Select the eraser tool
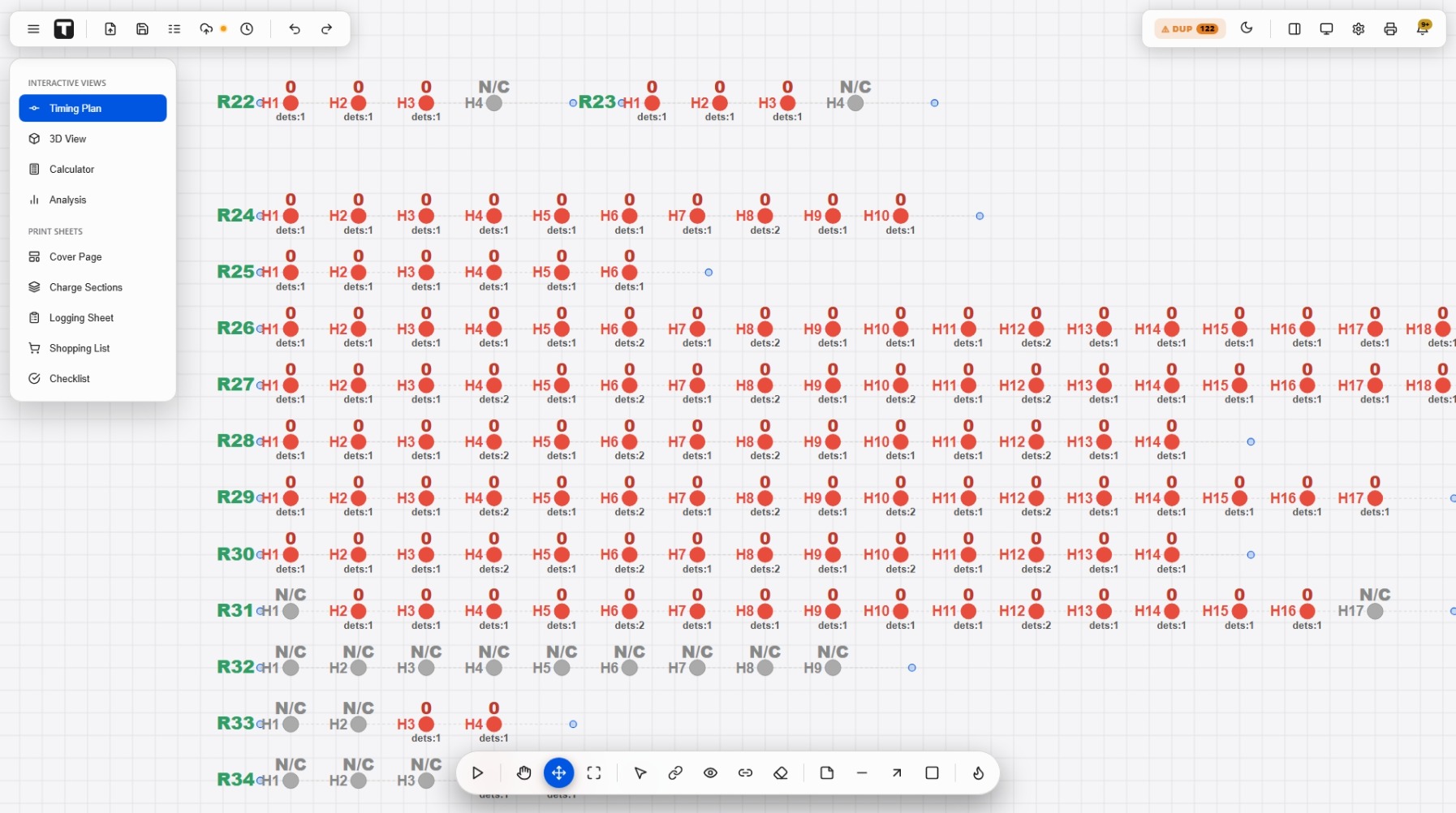The width and height of the screenshot is (1456, 813). (781, 773)
